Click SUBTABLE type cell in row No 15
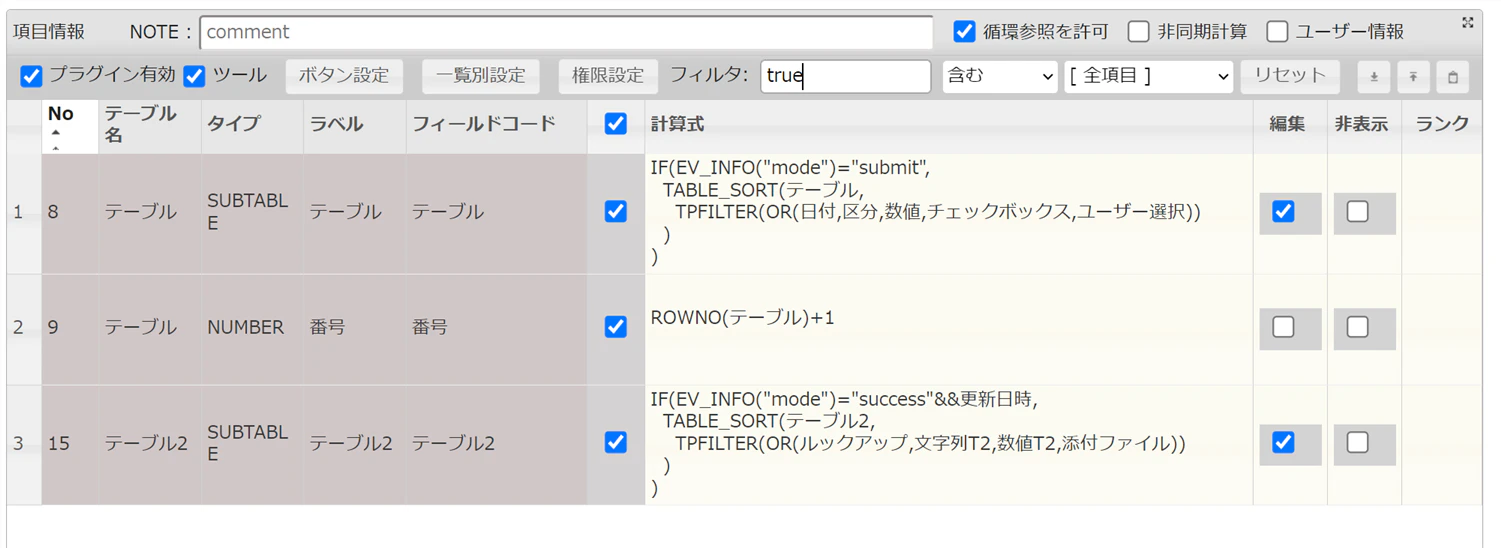The image size is (1501, 548). coord(252,445)
